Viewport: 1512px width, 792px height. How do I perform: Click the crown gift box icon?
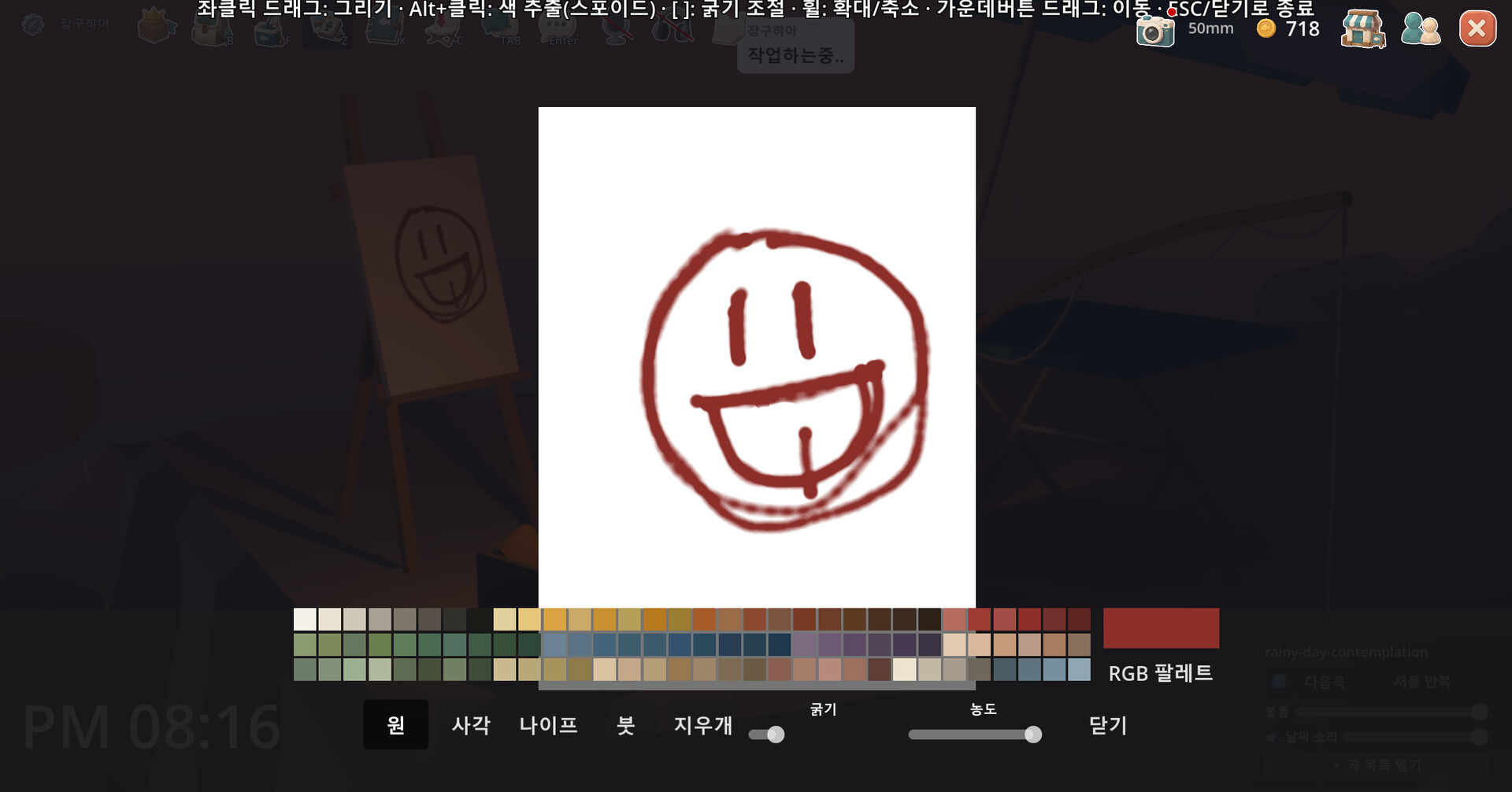[155, 27]
